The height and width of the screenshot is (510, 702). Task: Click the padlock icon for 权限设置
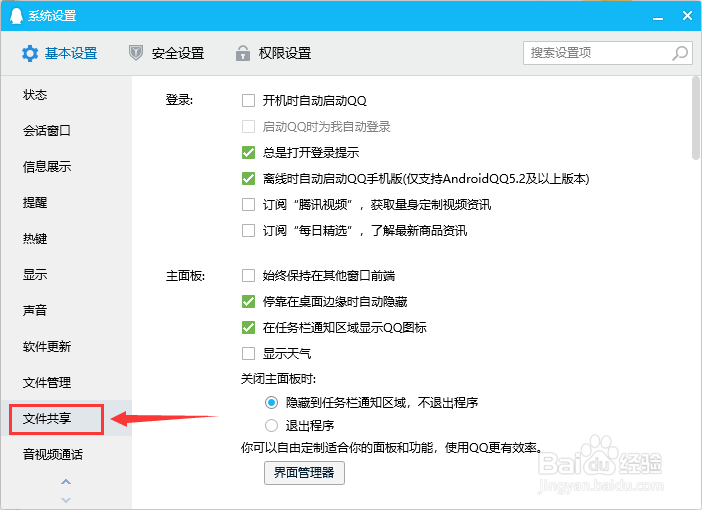pos(243,53)
